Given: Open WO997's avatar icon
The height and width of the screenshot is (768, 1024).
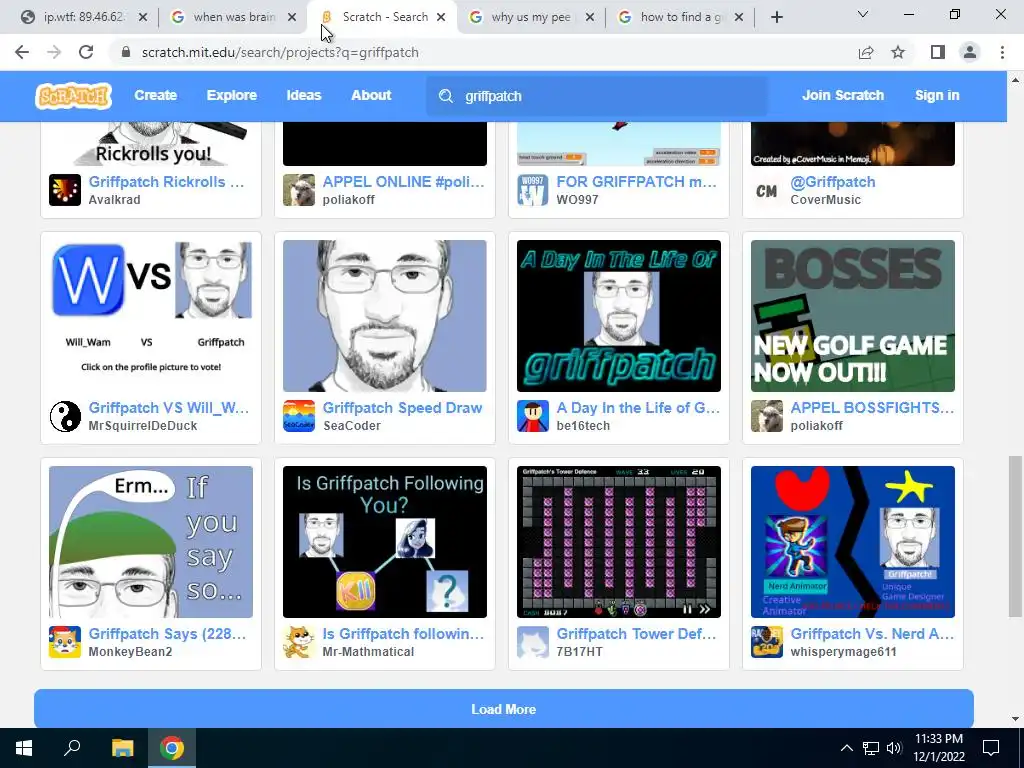Looking at the screenshot, I should tap(533, 190).
